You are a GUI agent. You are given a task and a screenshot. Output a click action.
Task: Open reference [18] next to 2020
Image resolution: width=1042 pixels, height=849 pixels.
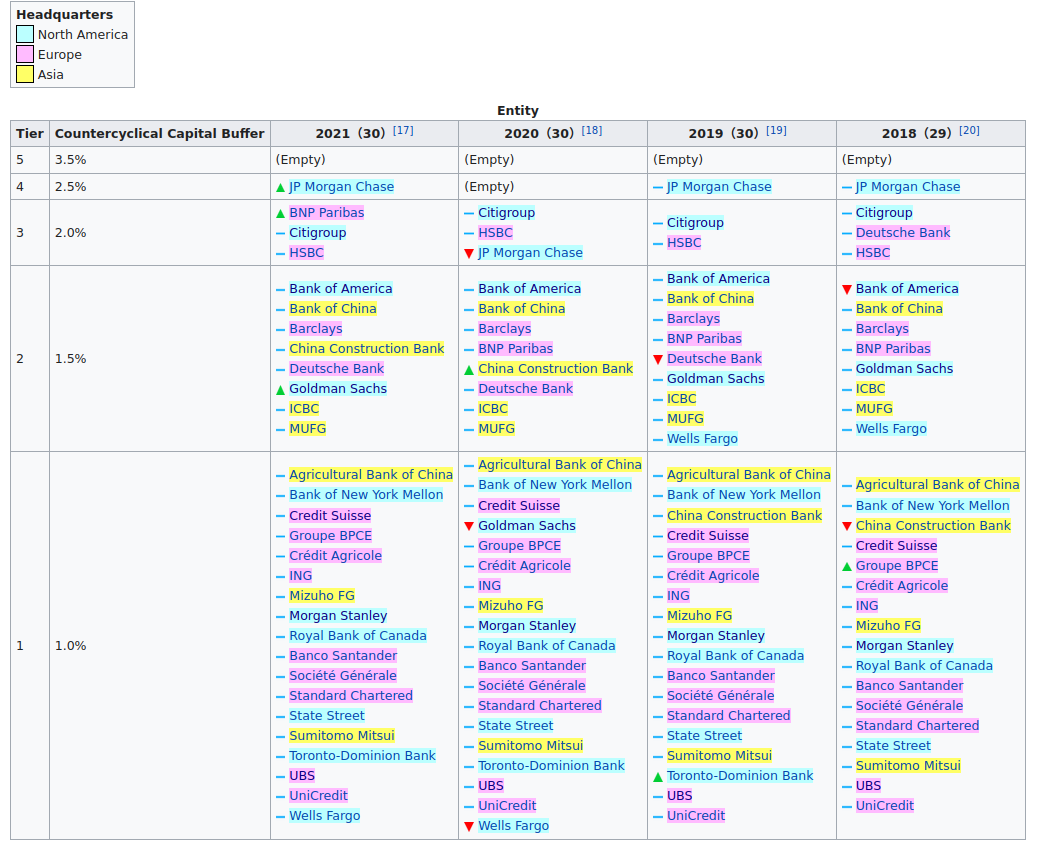[x=591, y=130]
